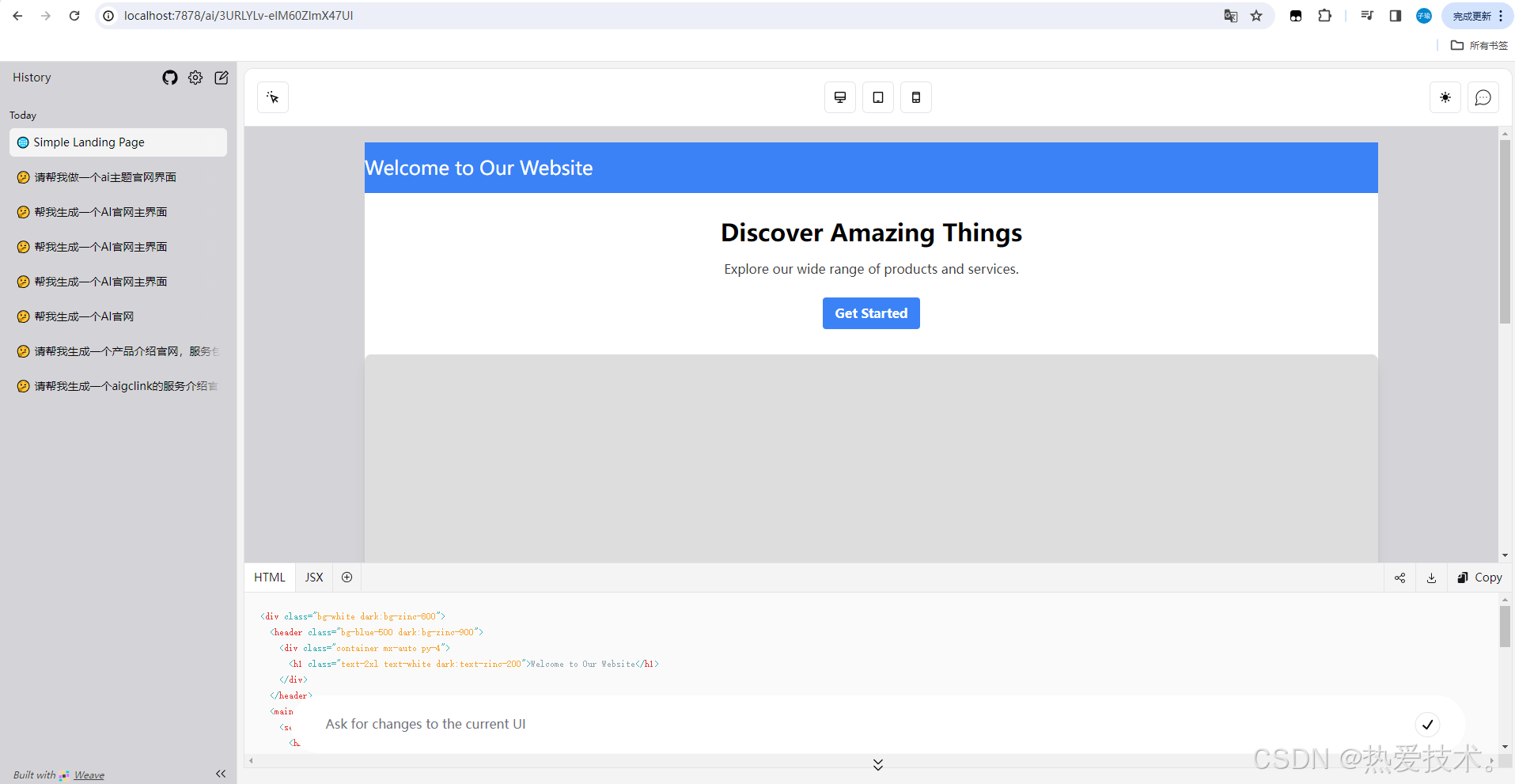Image resolution: width=1515 pixels, height=784 pixels.
Task: Reload the page with refresh icon
Action: pyautogui.click(x=74, y=16)
